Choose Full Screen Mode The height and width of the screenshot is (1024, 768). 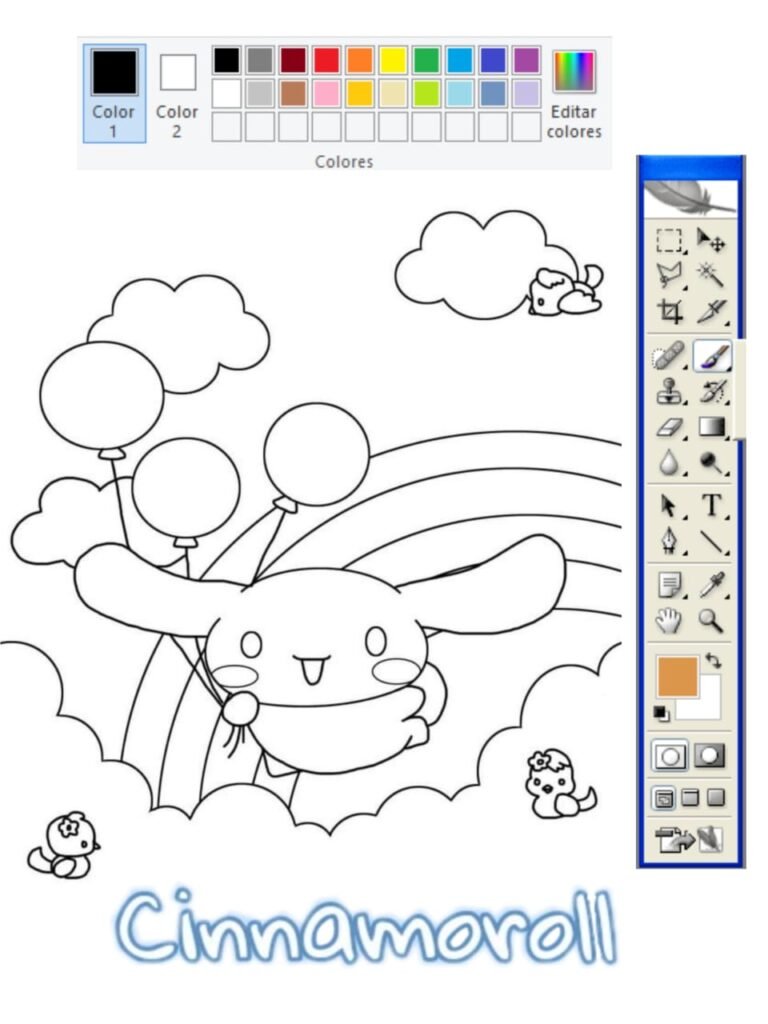click(716, 797)
